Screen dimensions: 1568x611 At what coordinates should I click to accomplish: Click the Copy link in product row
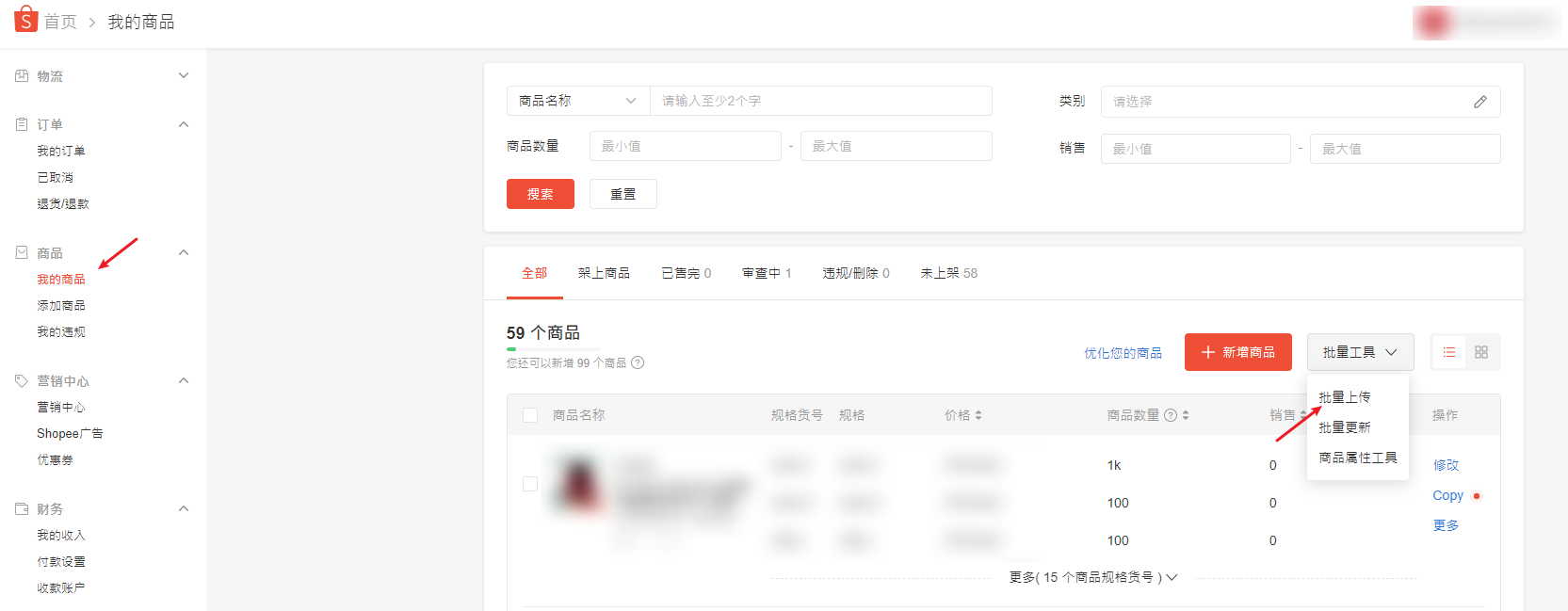pos(1448,495)
